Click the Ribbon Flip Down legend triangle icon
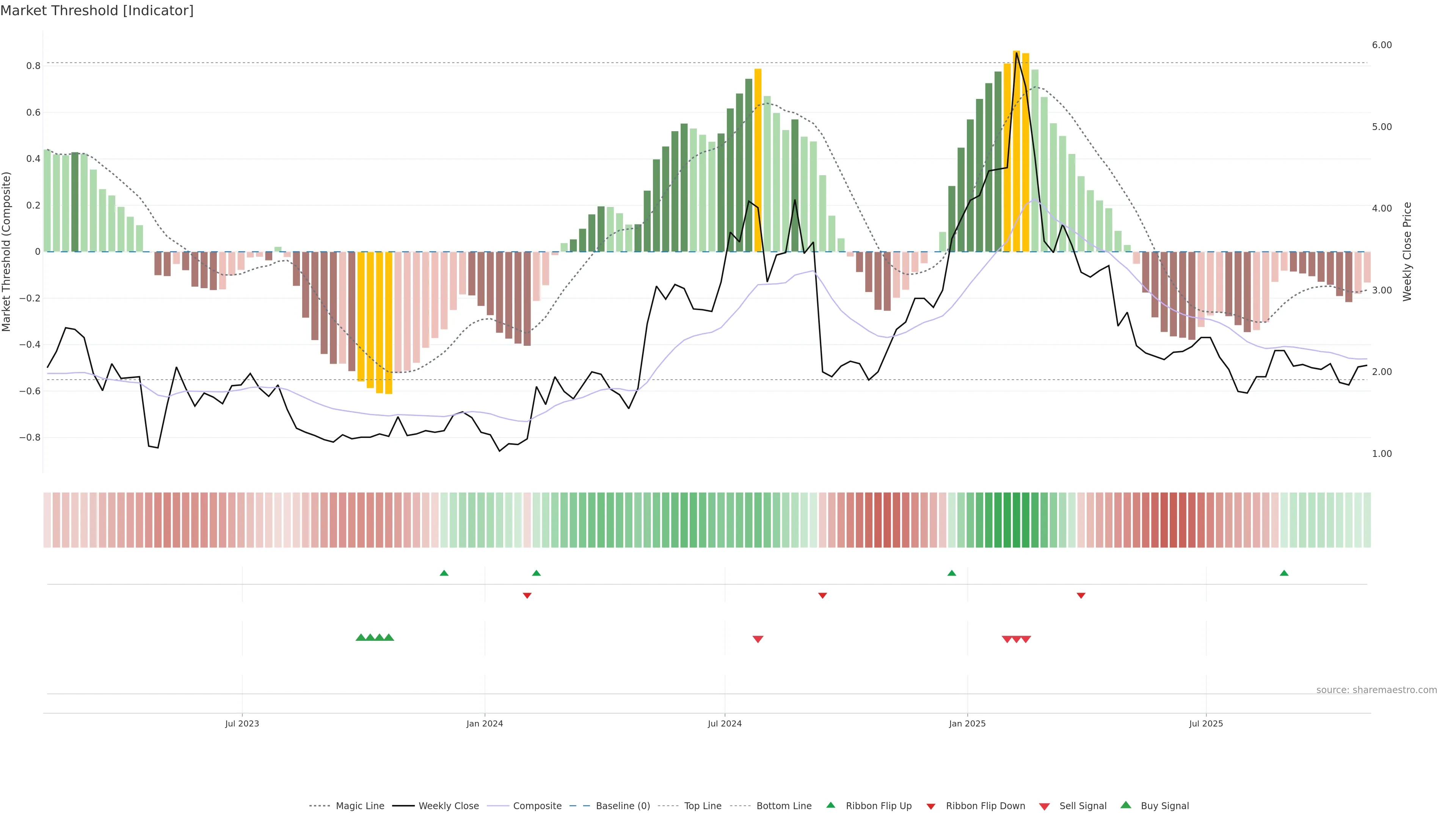The width and height of the screenshot is (1456, 819). [931, 806]
